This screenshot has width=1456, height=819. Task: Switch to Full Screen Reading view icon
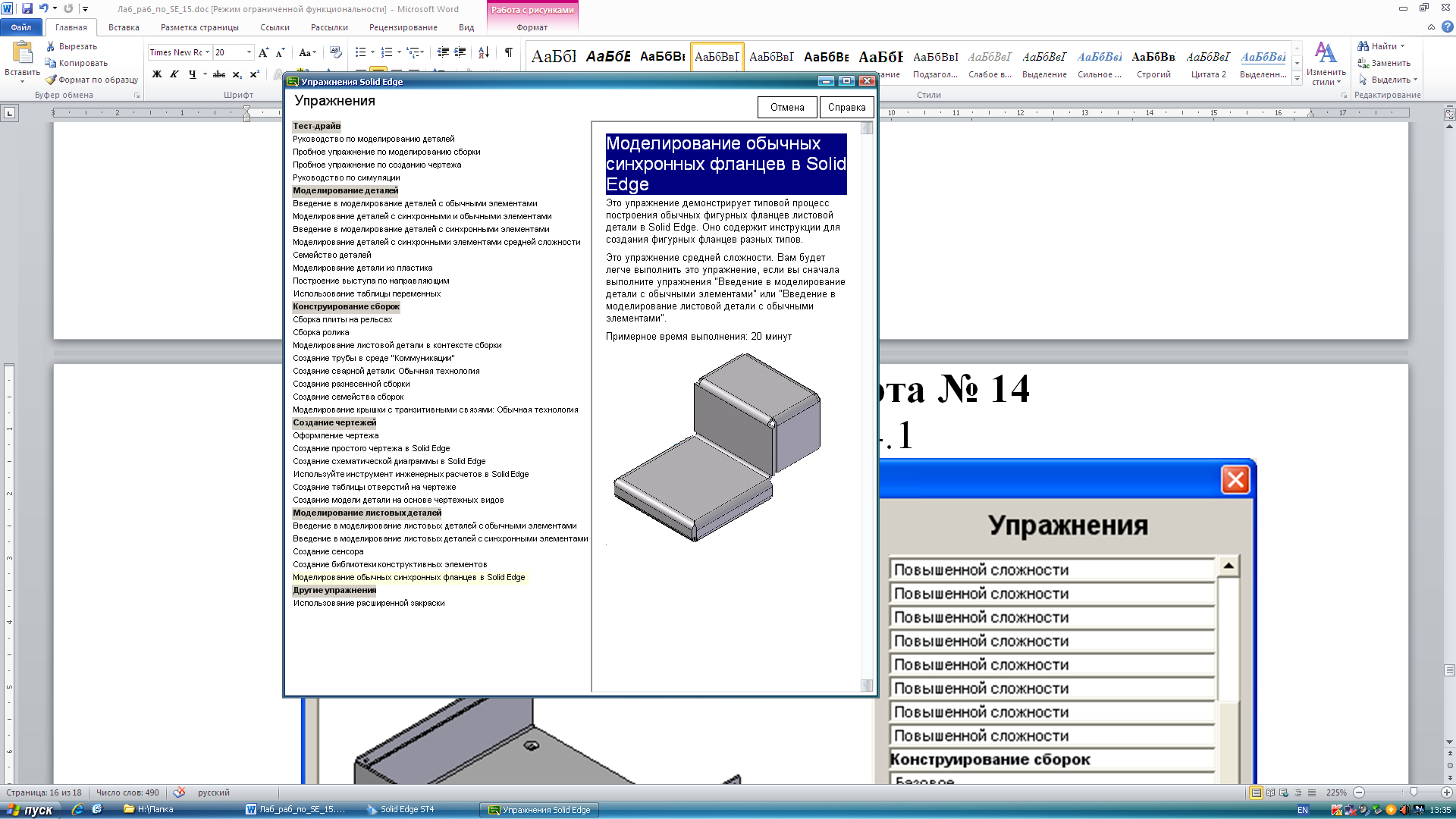(1270, 792)
